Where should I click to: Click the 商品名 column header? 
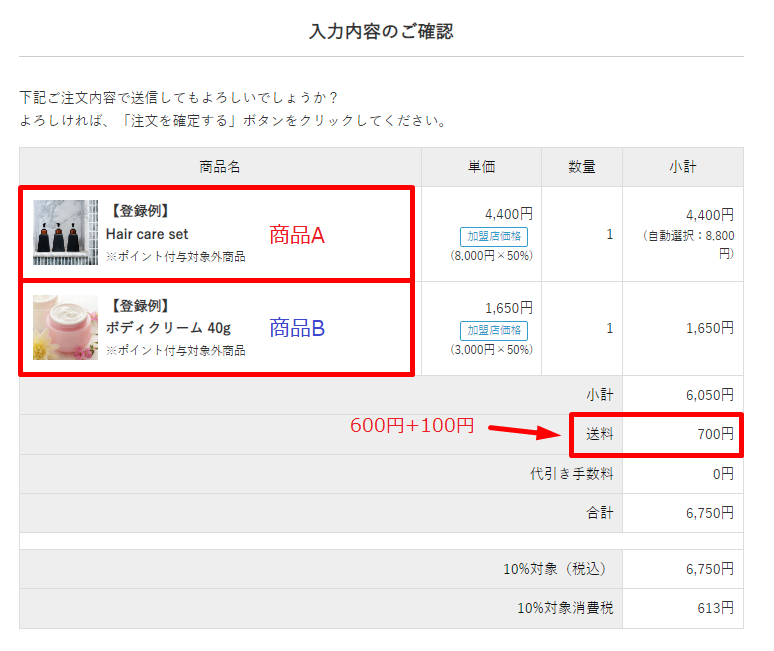coord(220,167)
